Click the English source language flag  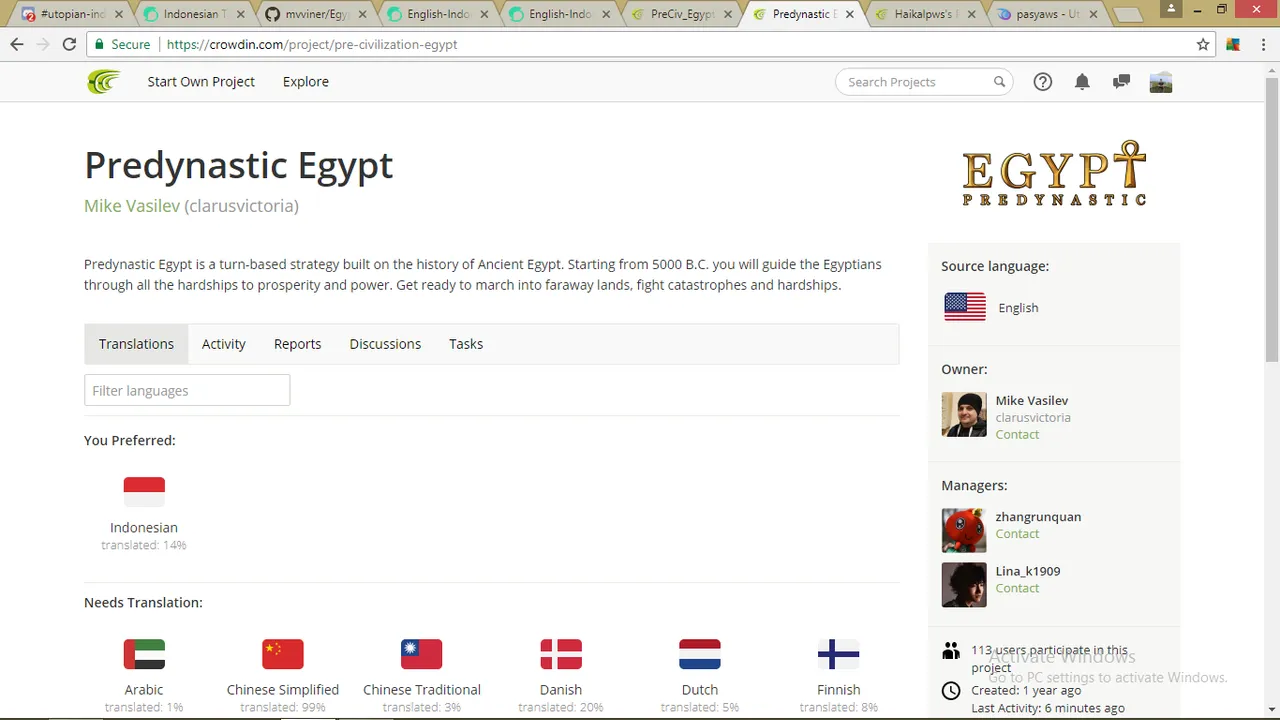(965, 307)
